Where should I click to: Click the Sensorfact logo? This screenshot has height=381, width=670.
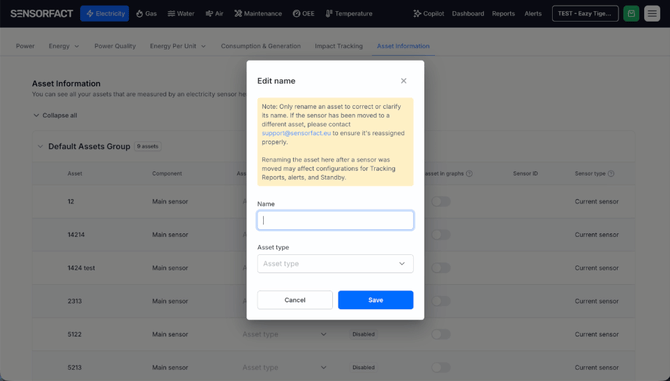click(x=42, y=14)
